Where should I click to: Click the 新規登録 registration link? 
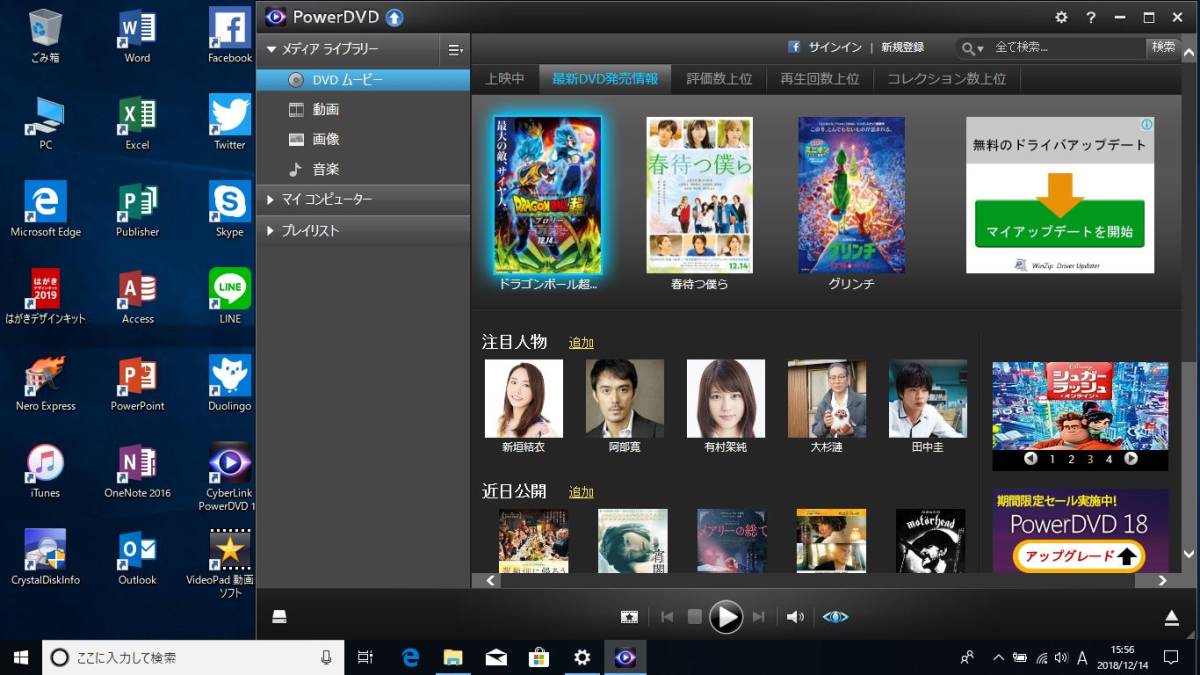tap(902, 47)
